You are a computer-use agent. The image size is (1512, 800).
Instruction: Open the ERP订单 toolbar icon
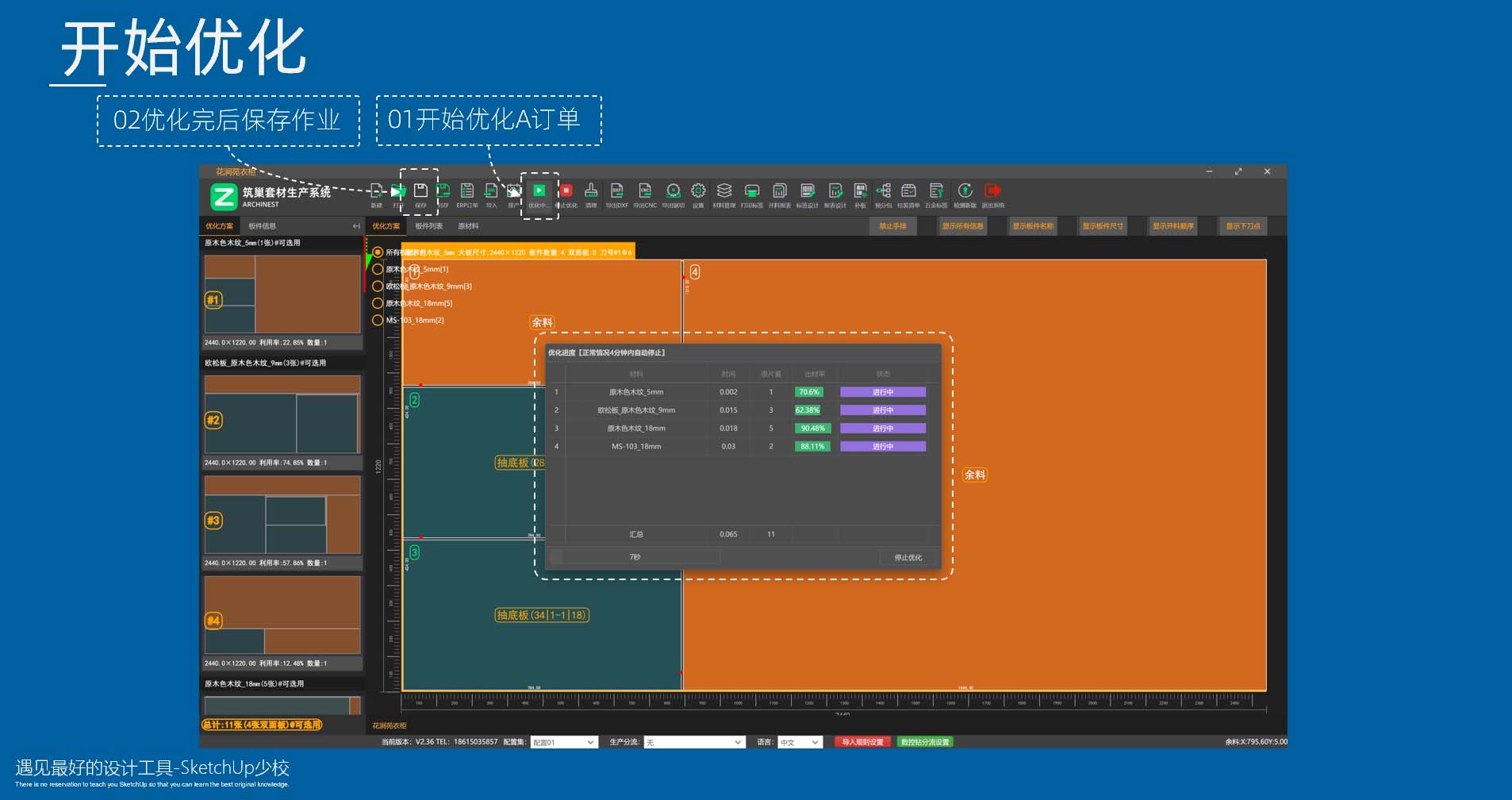coord(467,192)
